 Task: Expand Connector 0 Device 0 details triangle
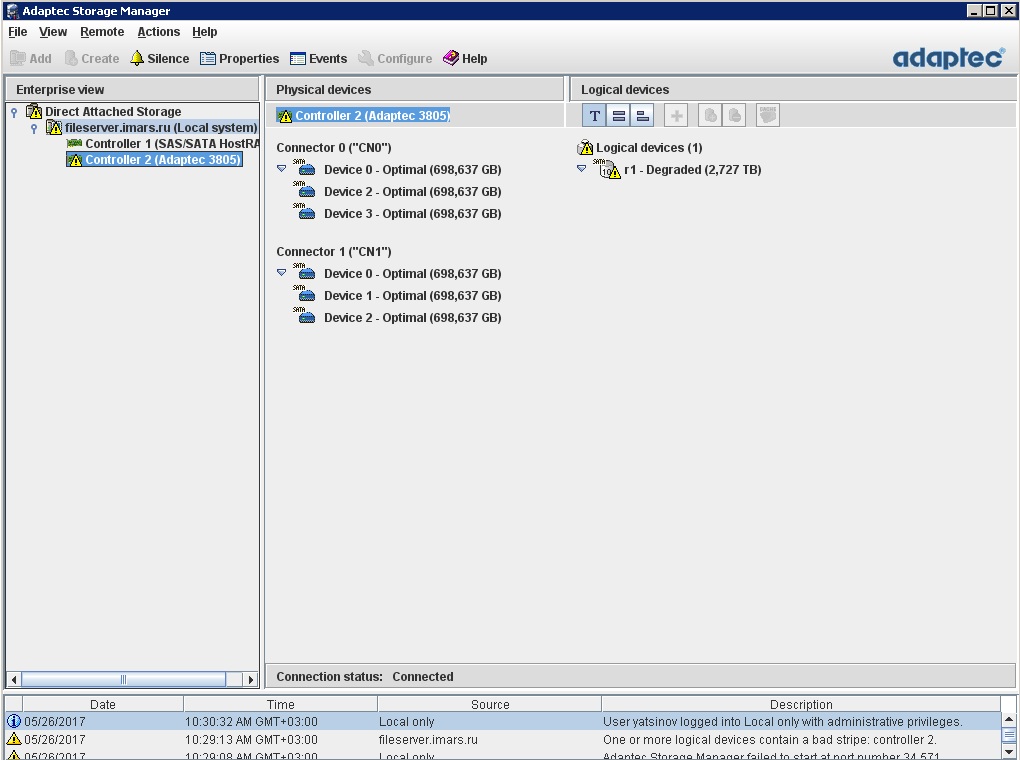pos(281,169)
